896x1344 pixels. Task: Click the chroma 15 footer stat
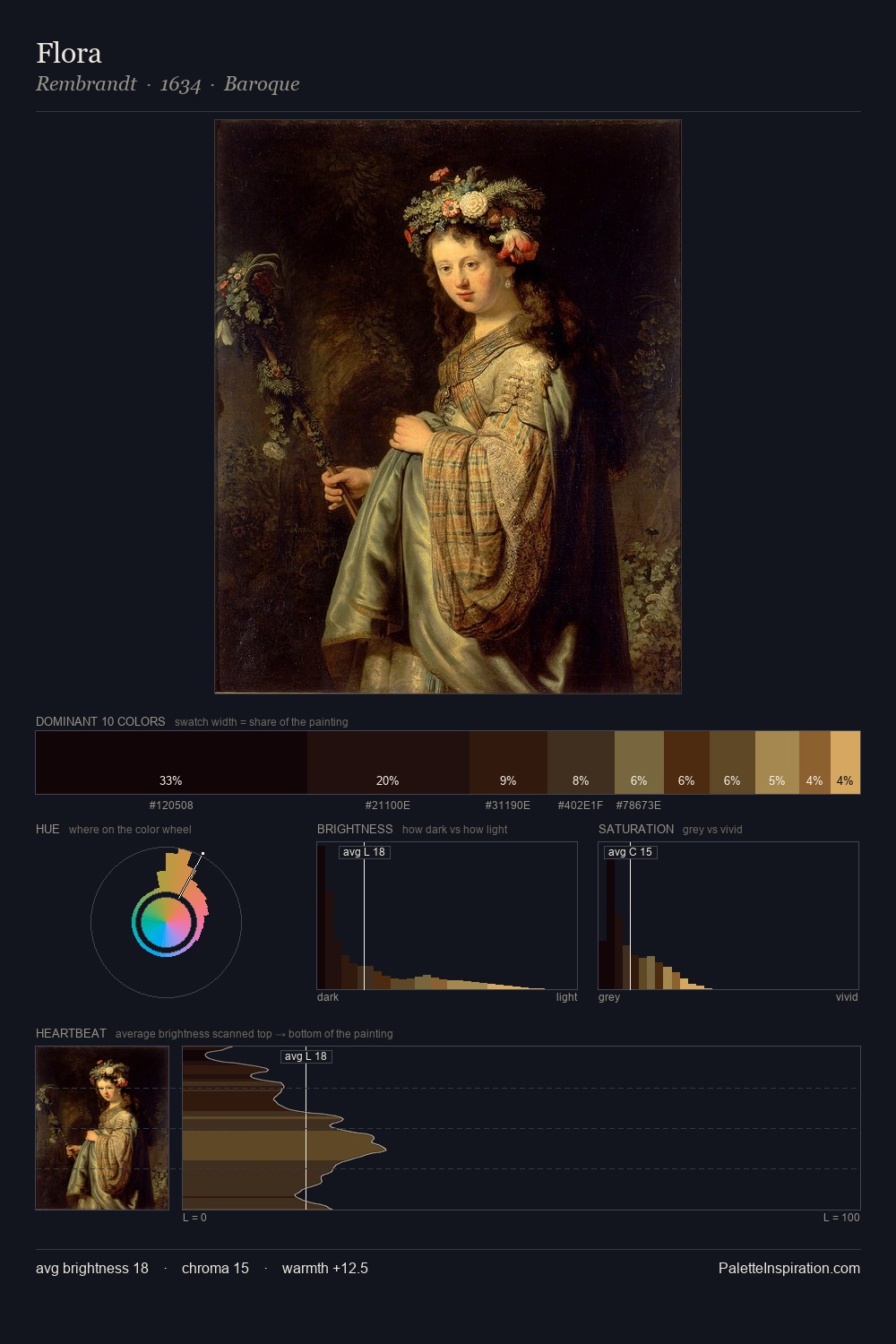215,1269
